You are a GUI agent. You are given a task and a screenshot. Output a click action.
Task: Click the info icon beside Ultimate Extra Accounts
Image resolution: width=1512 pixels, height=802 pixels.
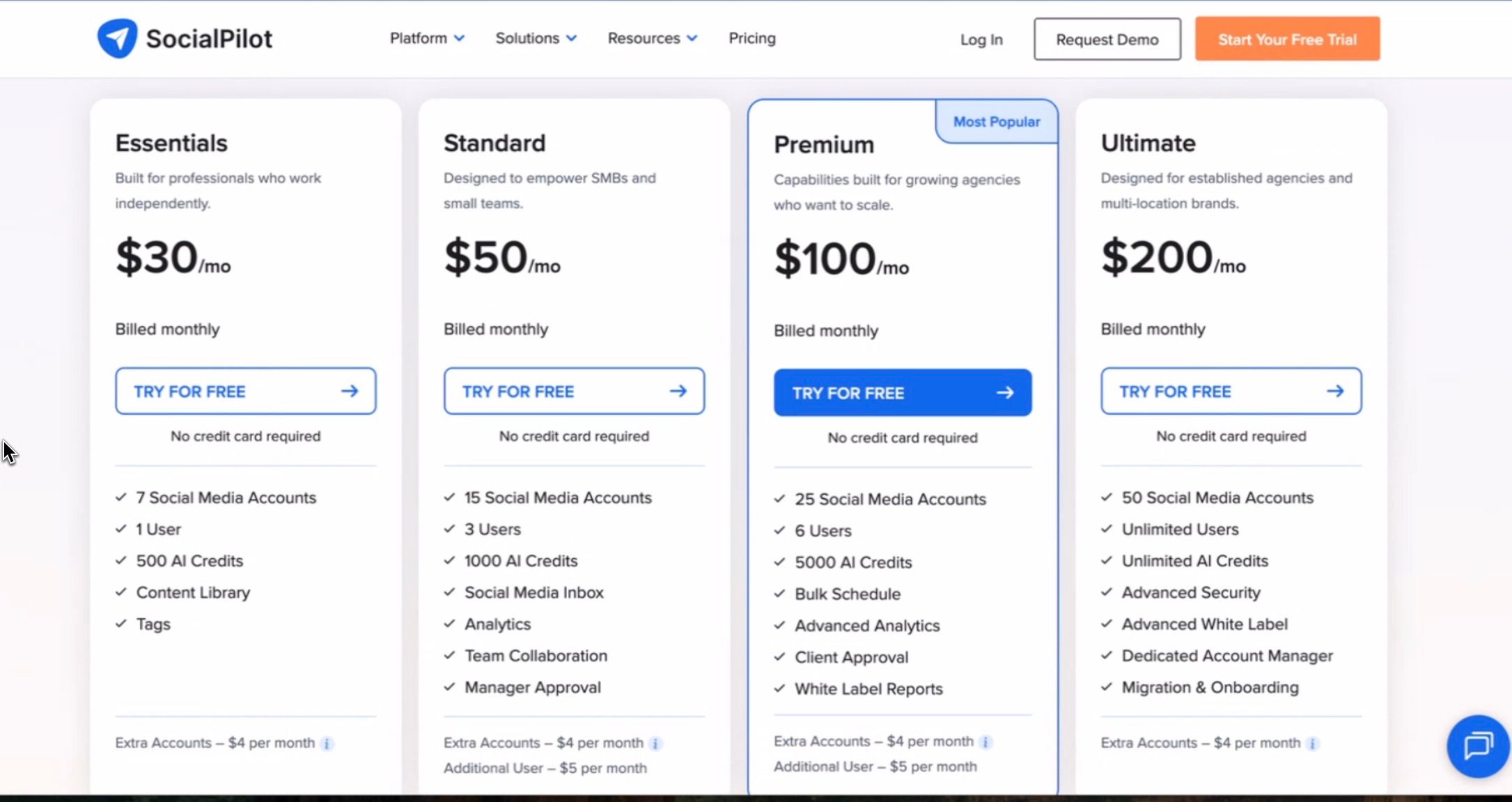pyautogui.click(x=1312, y=743)
